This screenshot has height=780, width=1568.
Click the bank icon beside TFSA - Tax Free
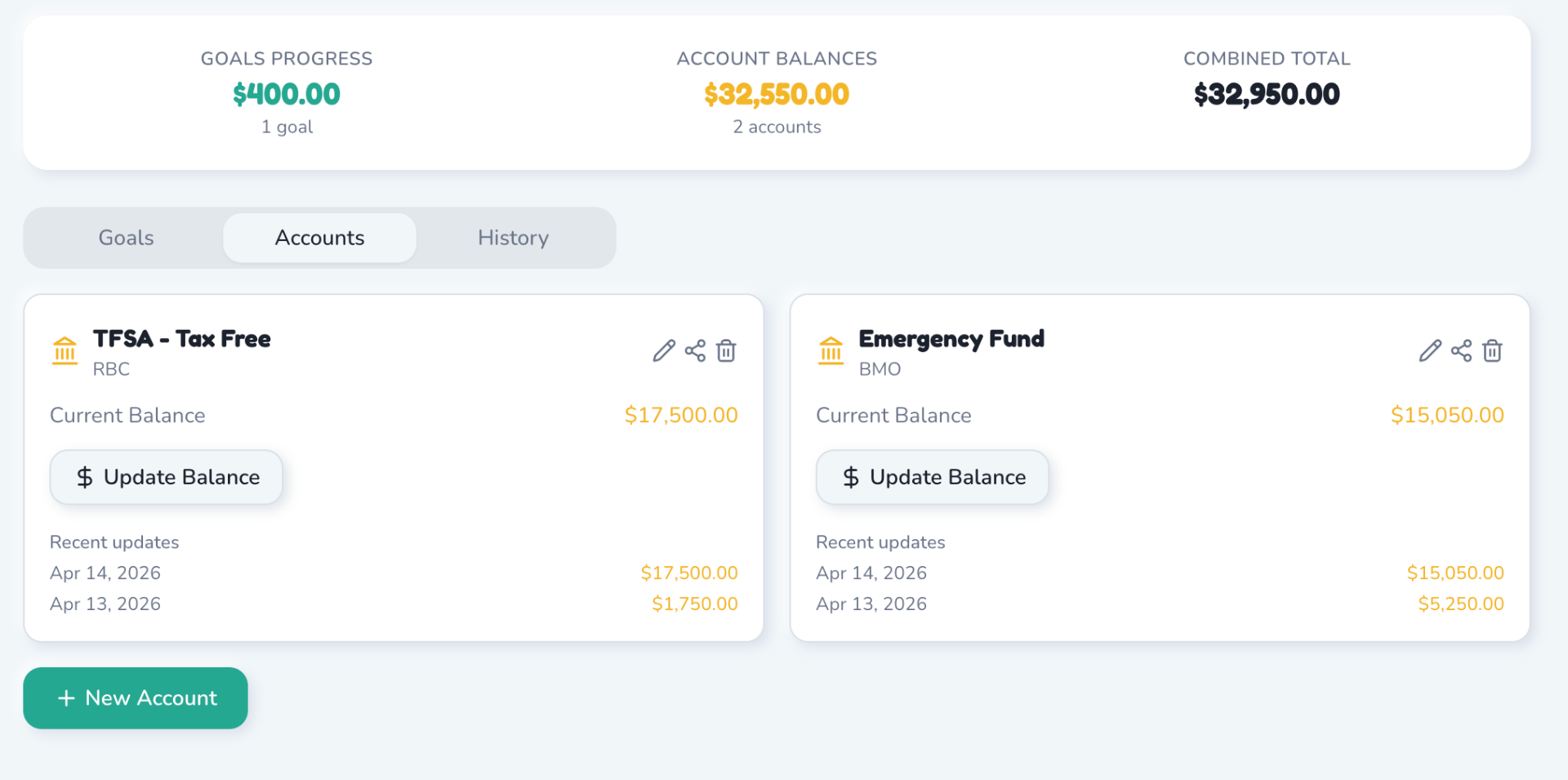(65, 351)
